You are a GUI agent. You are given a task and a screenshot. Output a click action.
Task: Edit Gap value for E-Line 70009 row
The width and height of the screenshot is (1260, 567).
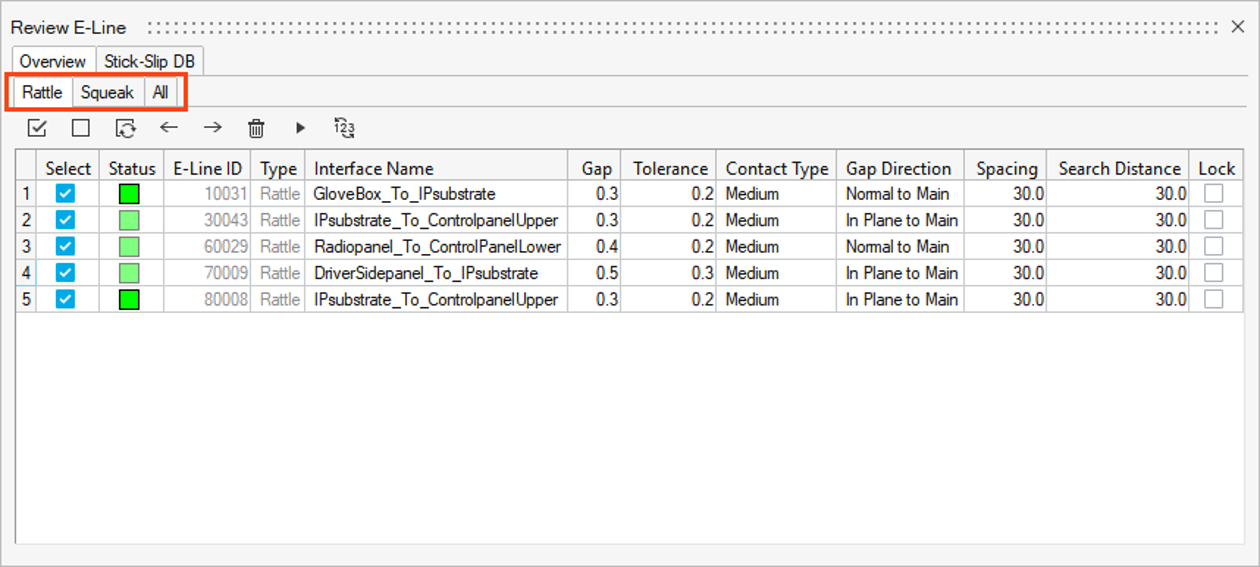point(594,273)
